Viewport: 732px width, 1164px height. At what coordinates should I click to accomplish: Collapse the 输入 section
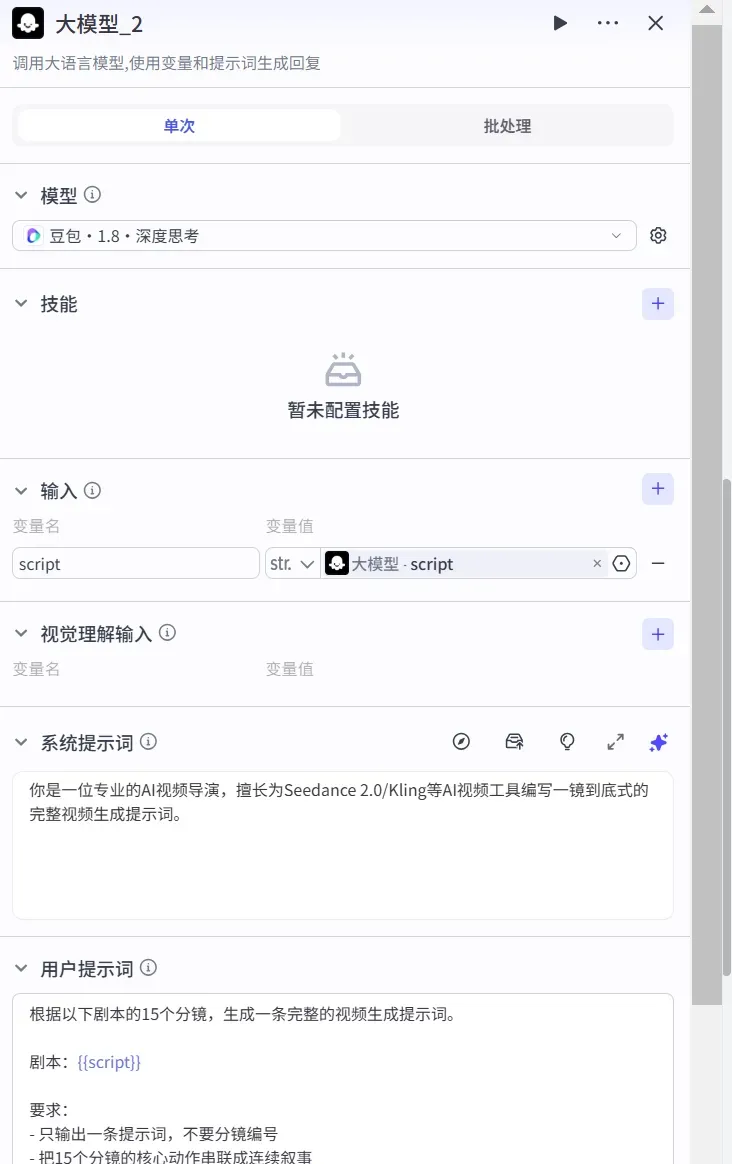click(x=22, y=491)
